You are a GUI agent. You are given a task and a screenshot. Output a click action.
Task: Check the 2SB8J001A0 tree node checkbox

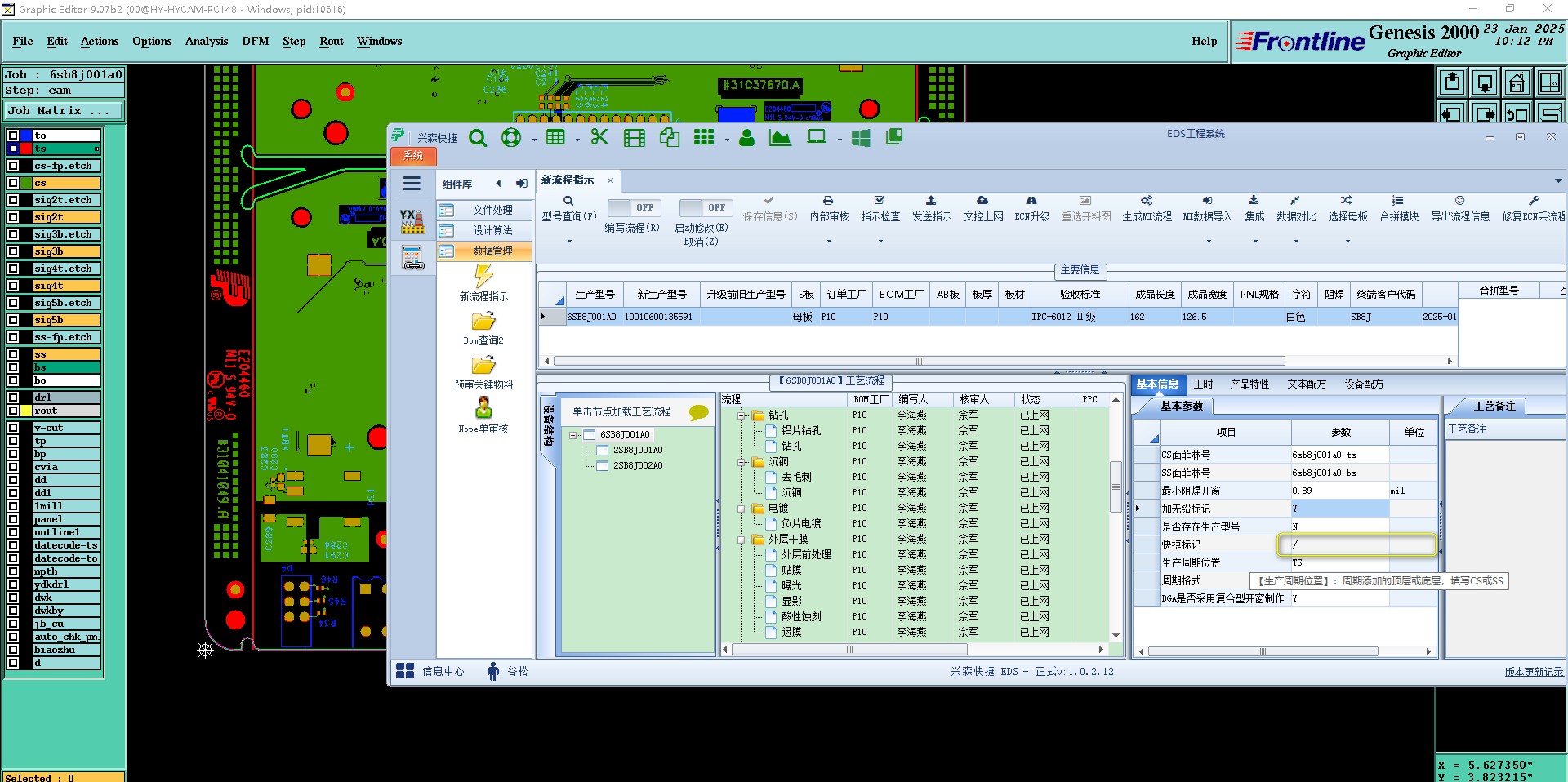[x=603, y=450]
